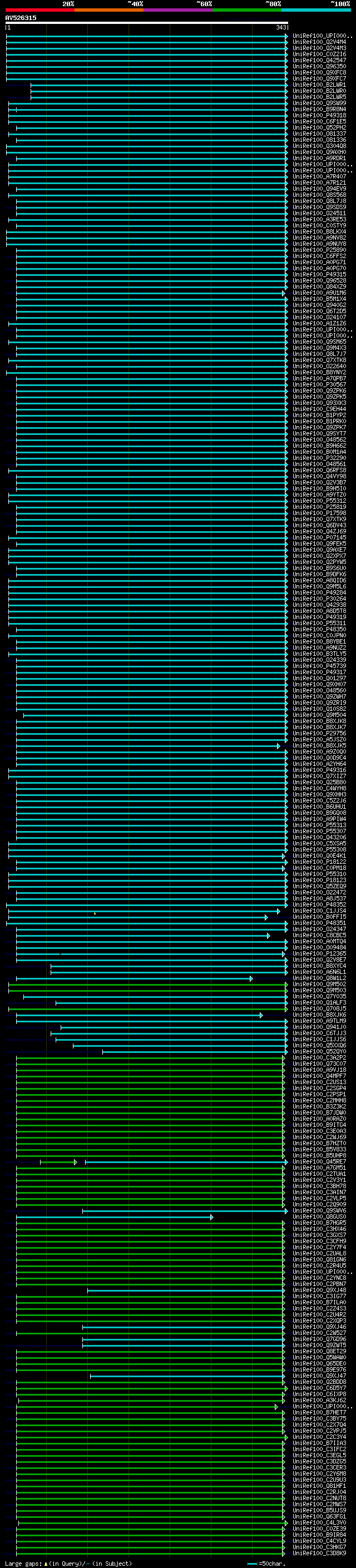The image size is (356, 1568).
Task: Select hit UniRef100_P29756
Action: [x=319, y=734]
